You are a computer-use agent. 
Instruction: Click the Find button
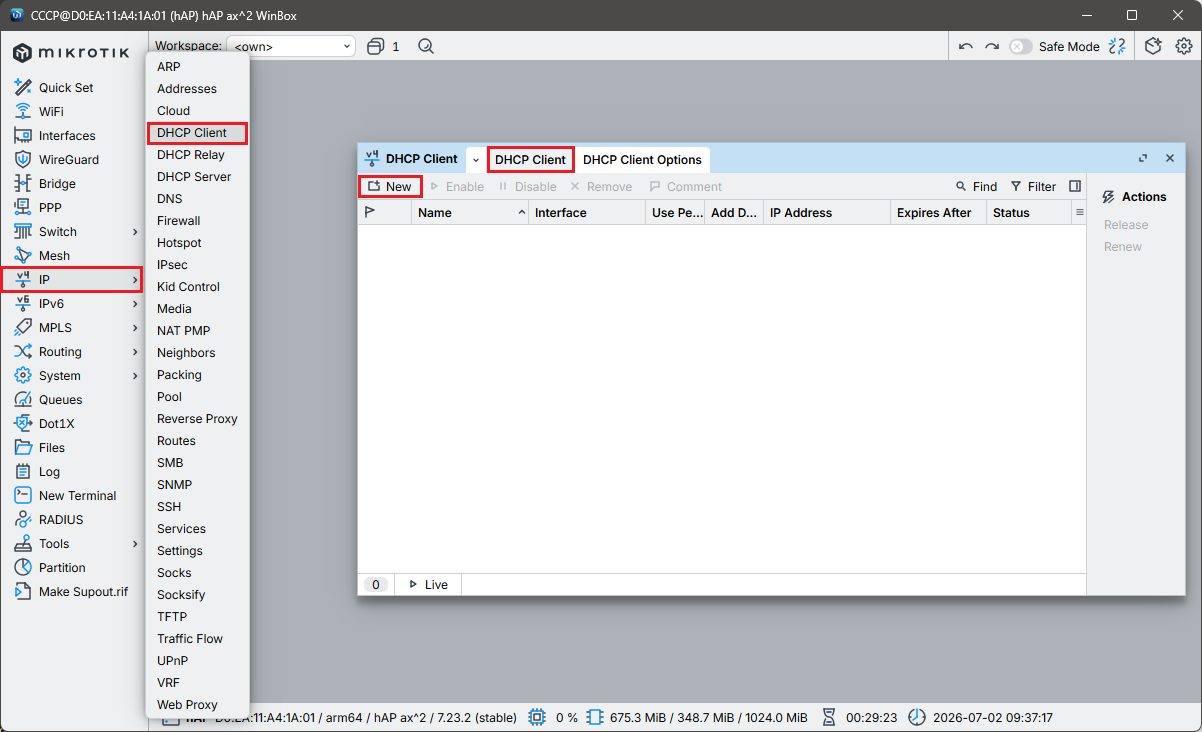click(976, 186)
